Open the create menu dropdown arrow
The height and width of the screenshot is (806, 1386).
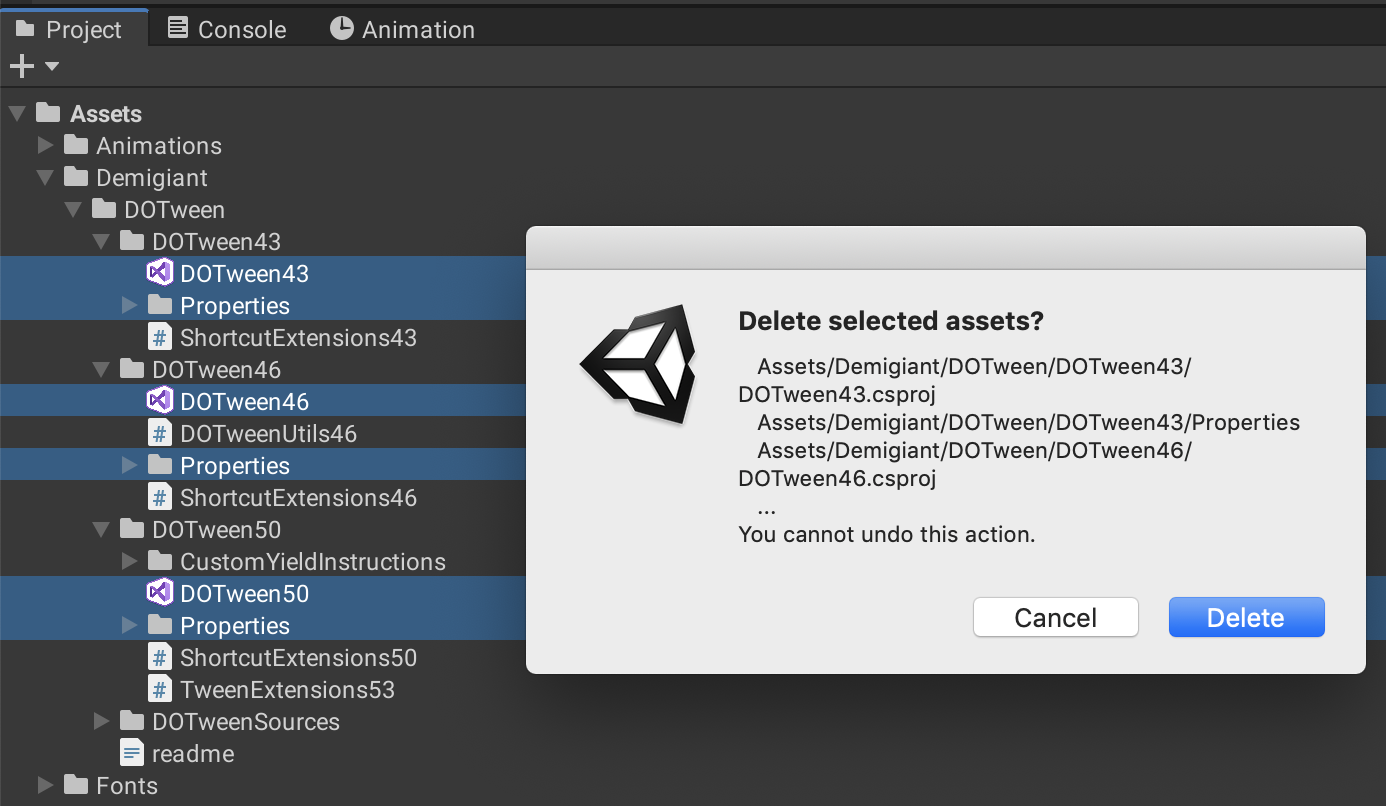tap(52, 66)
